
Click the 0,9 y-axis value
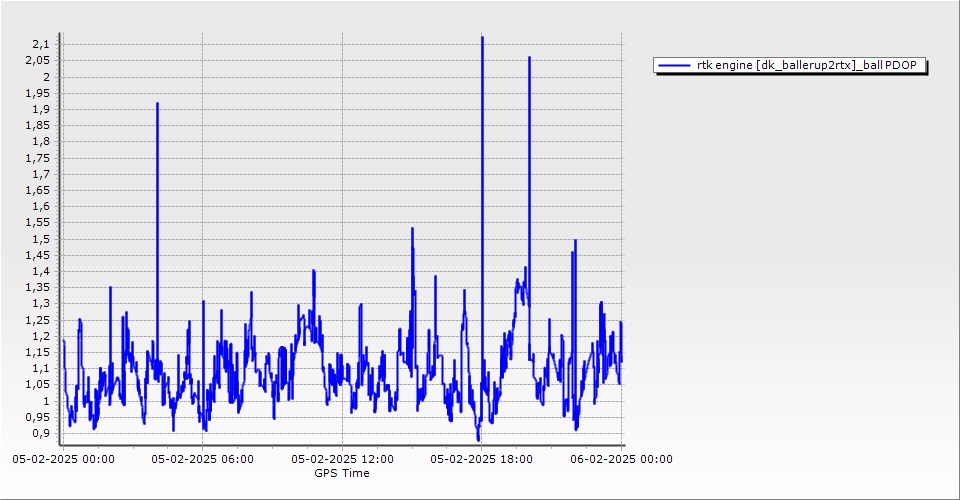[x=40, y=433]
